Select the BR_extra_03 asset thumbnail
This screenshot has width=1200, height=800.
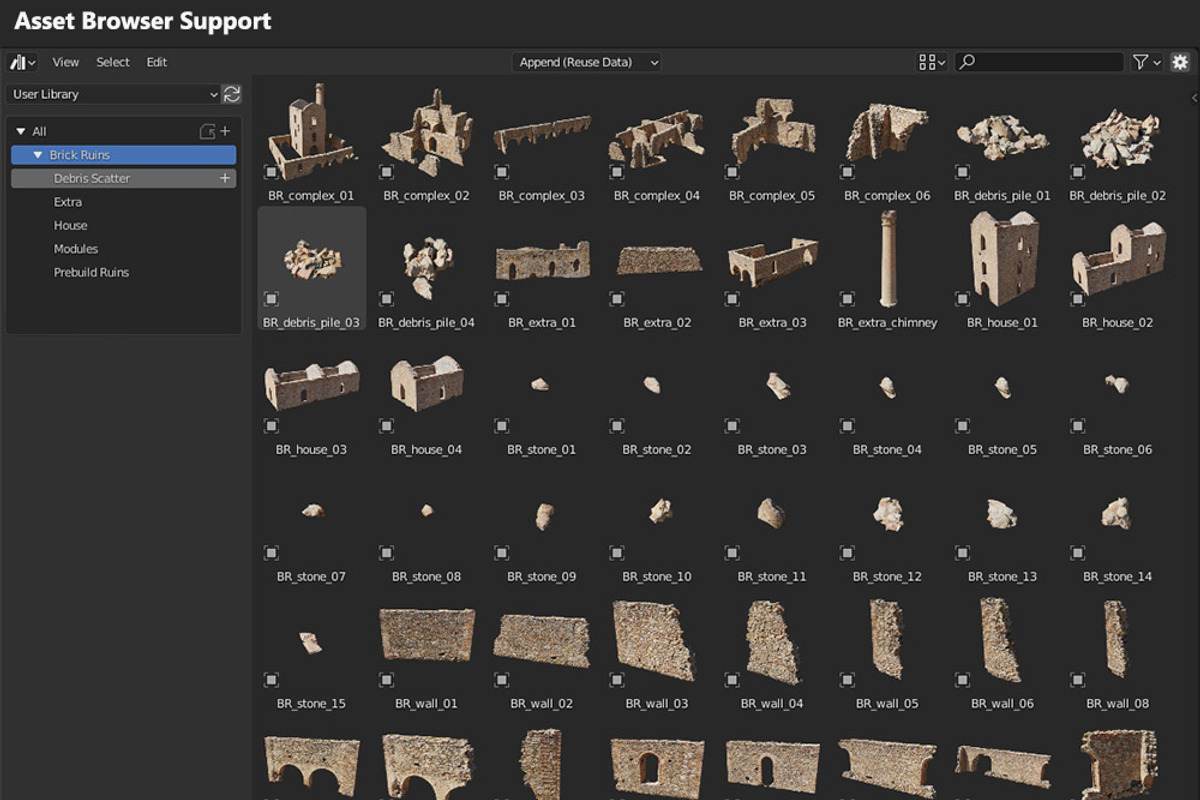(772, 260)
